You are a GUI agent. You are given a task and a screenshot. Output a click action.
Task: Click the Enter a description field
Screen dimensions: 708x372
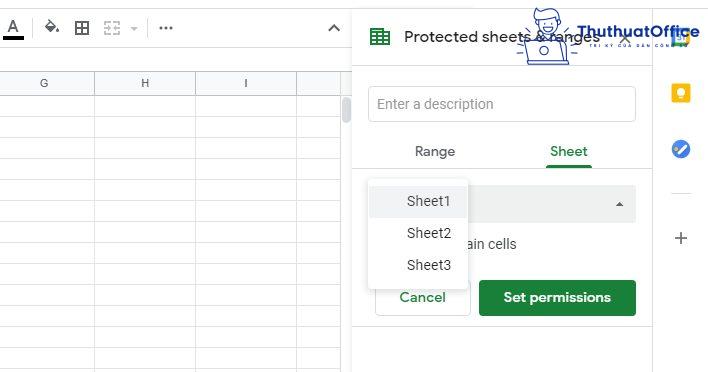tap(502, 104)
